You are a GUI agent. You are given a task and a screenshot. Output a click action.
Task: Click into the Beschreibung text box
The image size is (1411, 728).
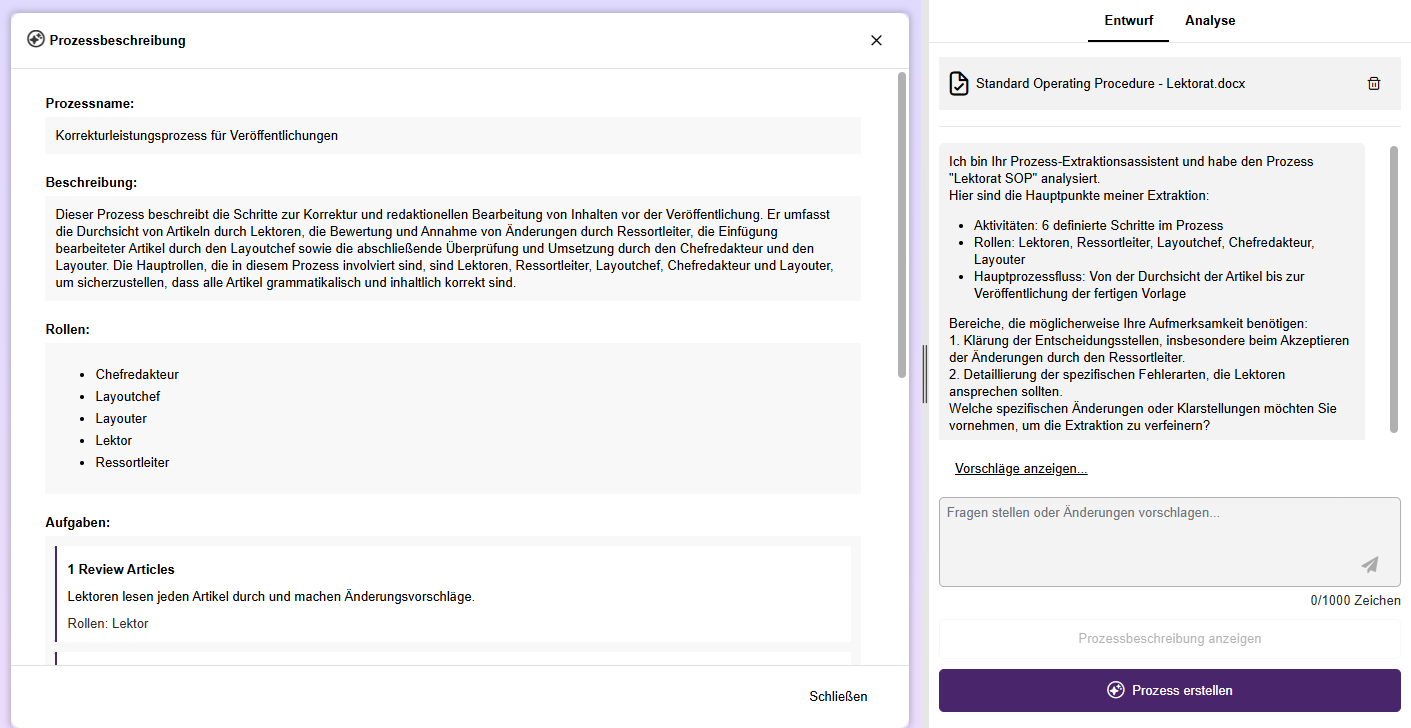coord(452,248)
